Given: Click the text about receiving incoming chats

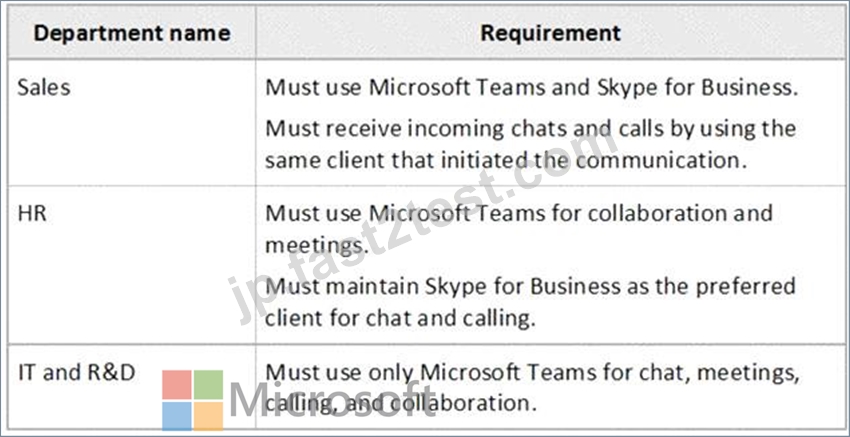Looking at the screenshot, I should 530,129.
